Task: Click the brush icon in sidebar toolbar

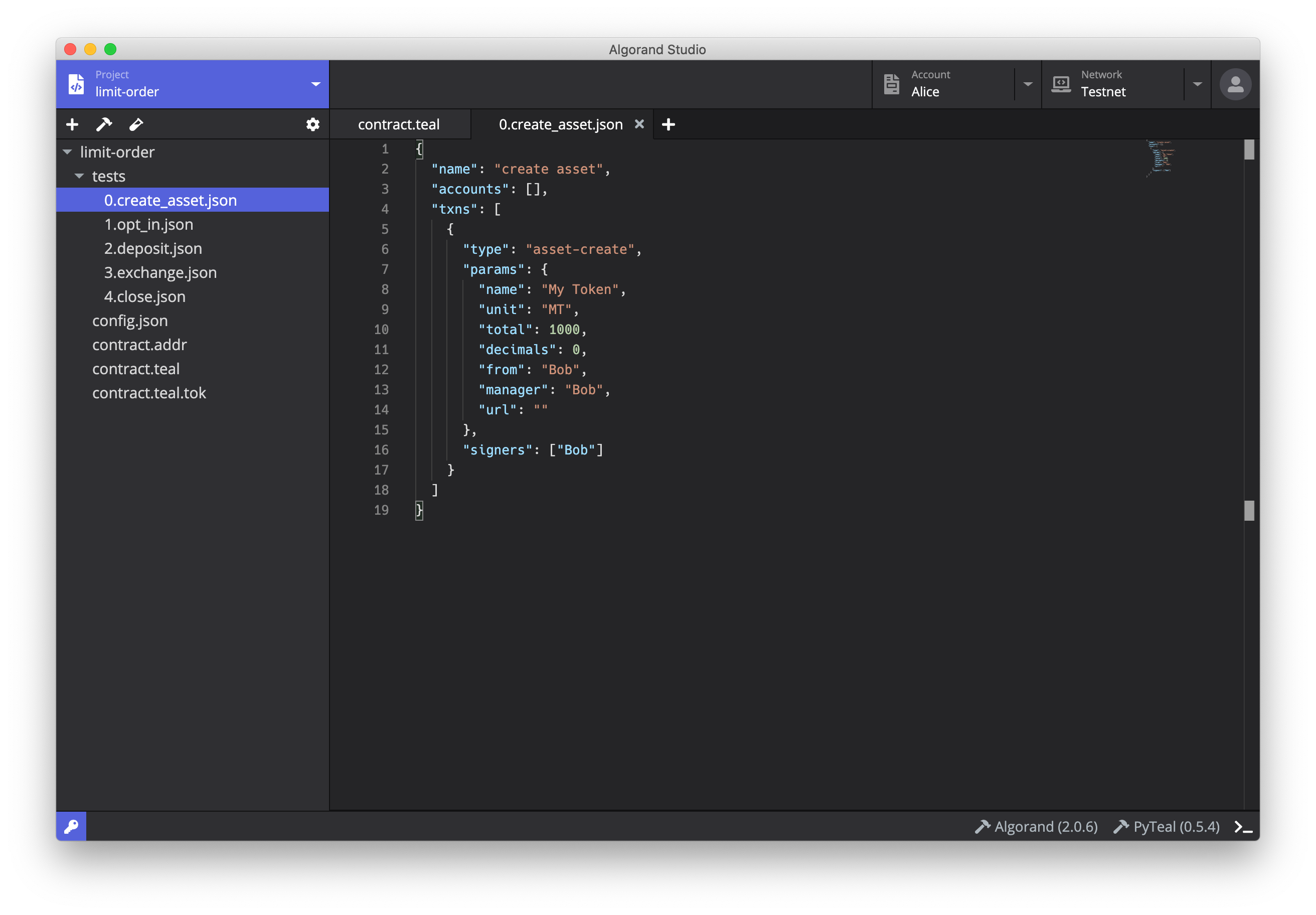Action: pos(136,124)
